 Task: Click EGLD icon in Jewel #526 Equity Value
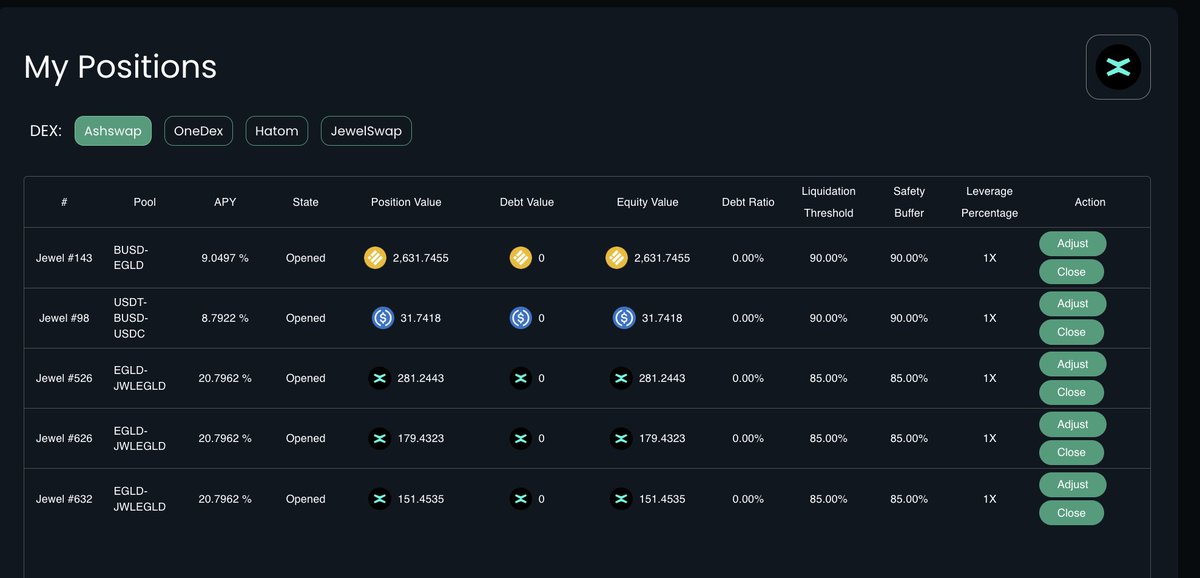pos(620,378)
